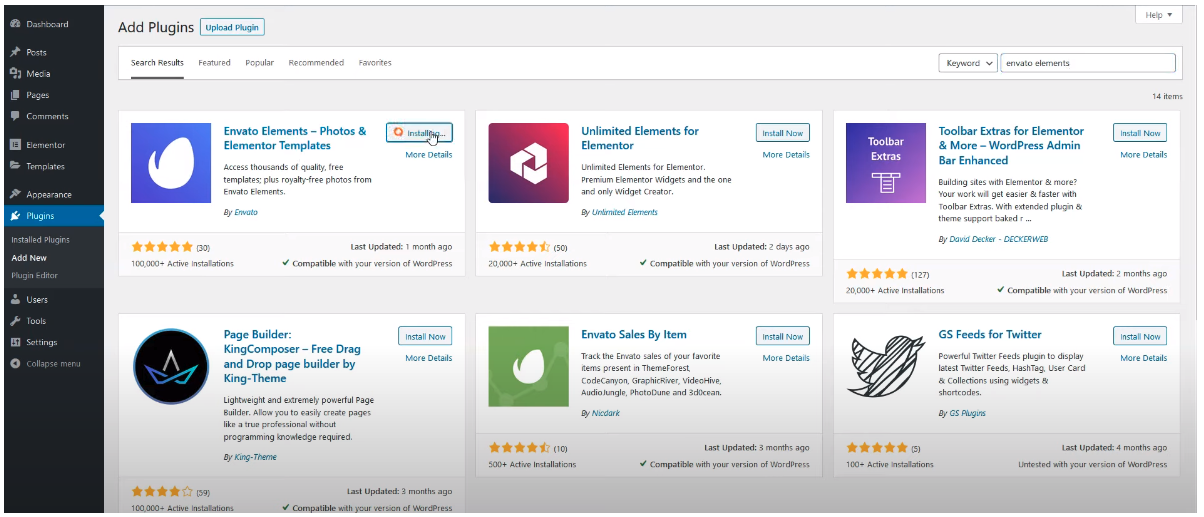Viewport: 1204px width, 517px height.
Task: Open More Details for Envato Sales By Item
Action: tap(786, 358)
